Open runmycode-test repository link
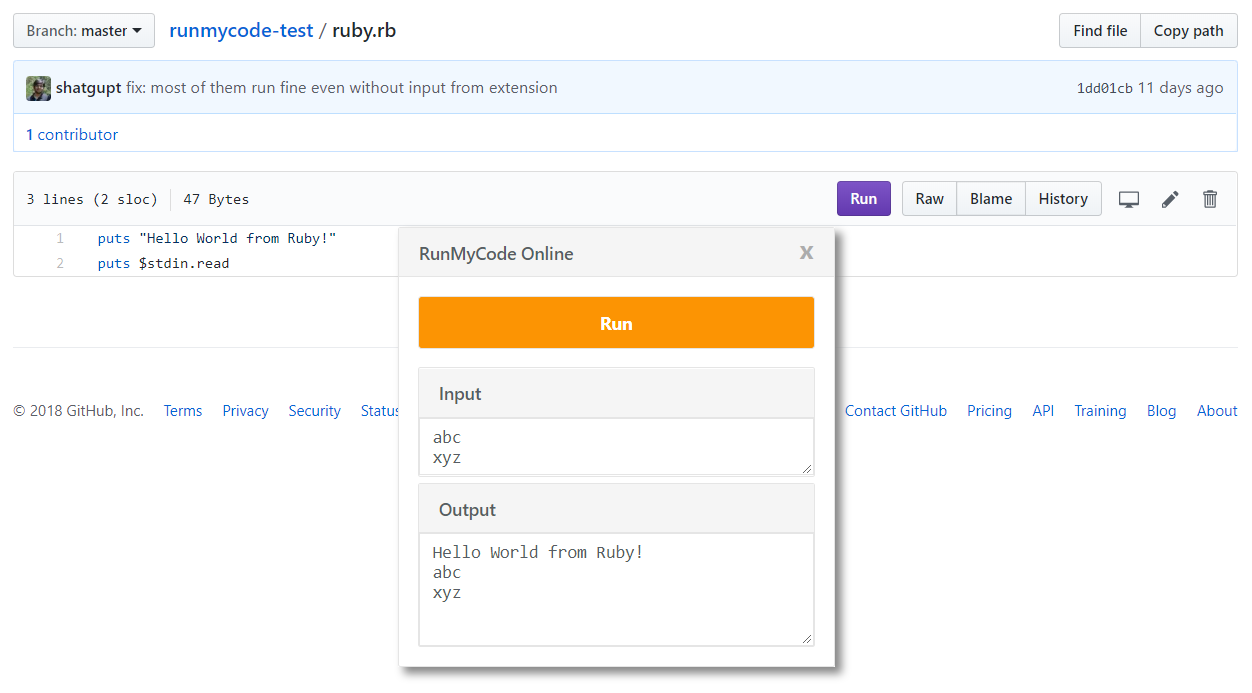The height and width of the screenshot is (693, 1252). [241, 31]
